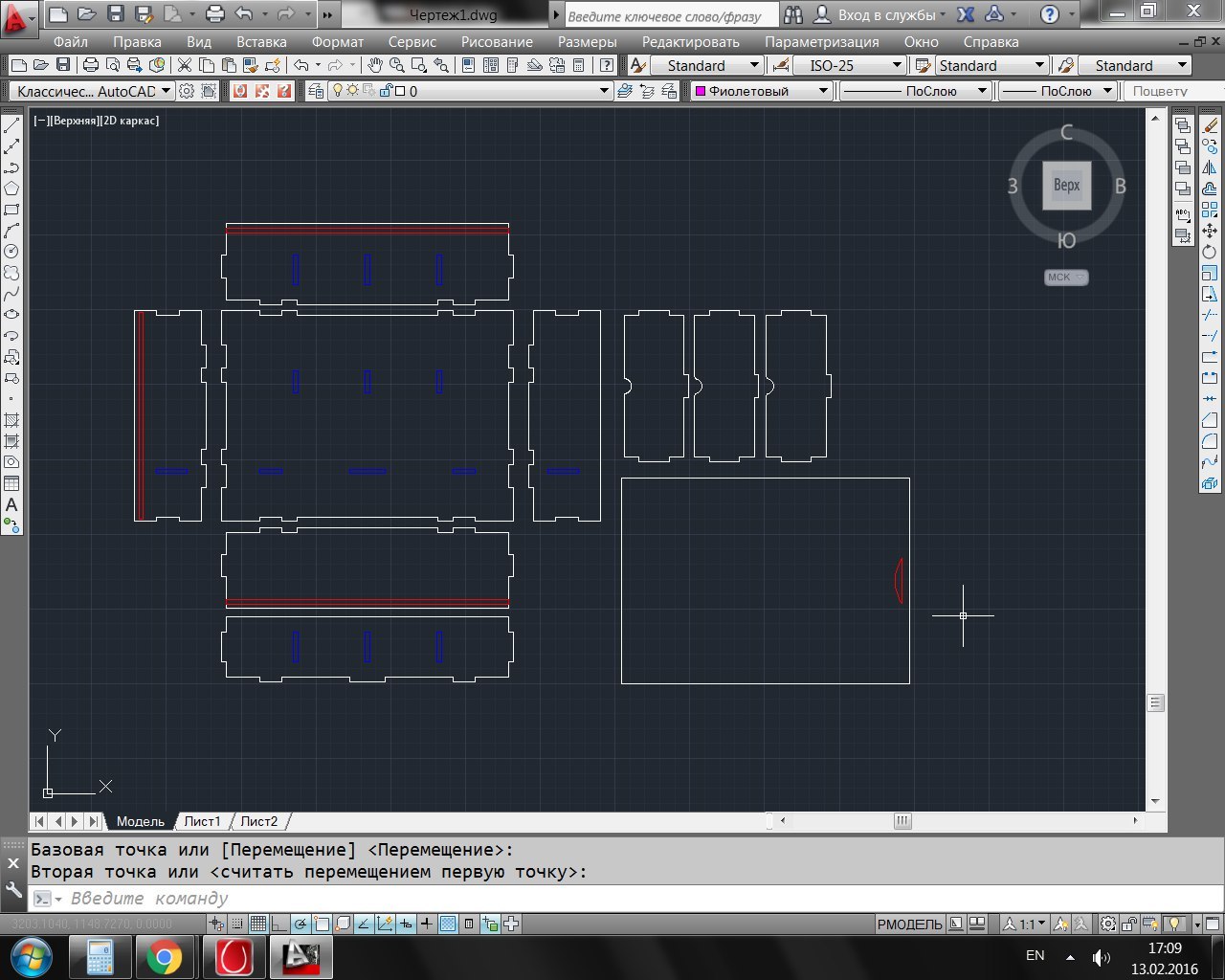
Task: Click the Верх face of ViewCube
Action: [1066, 186]
